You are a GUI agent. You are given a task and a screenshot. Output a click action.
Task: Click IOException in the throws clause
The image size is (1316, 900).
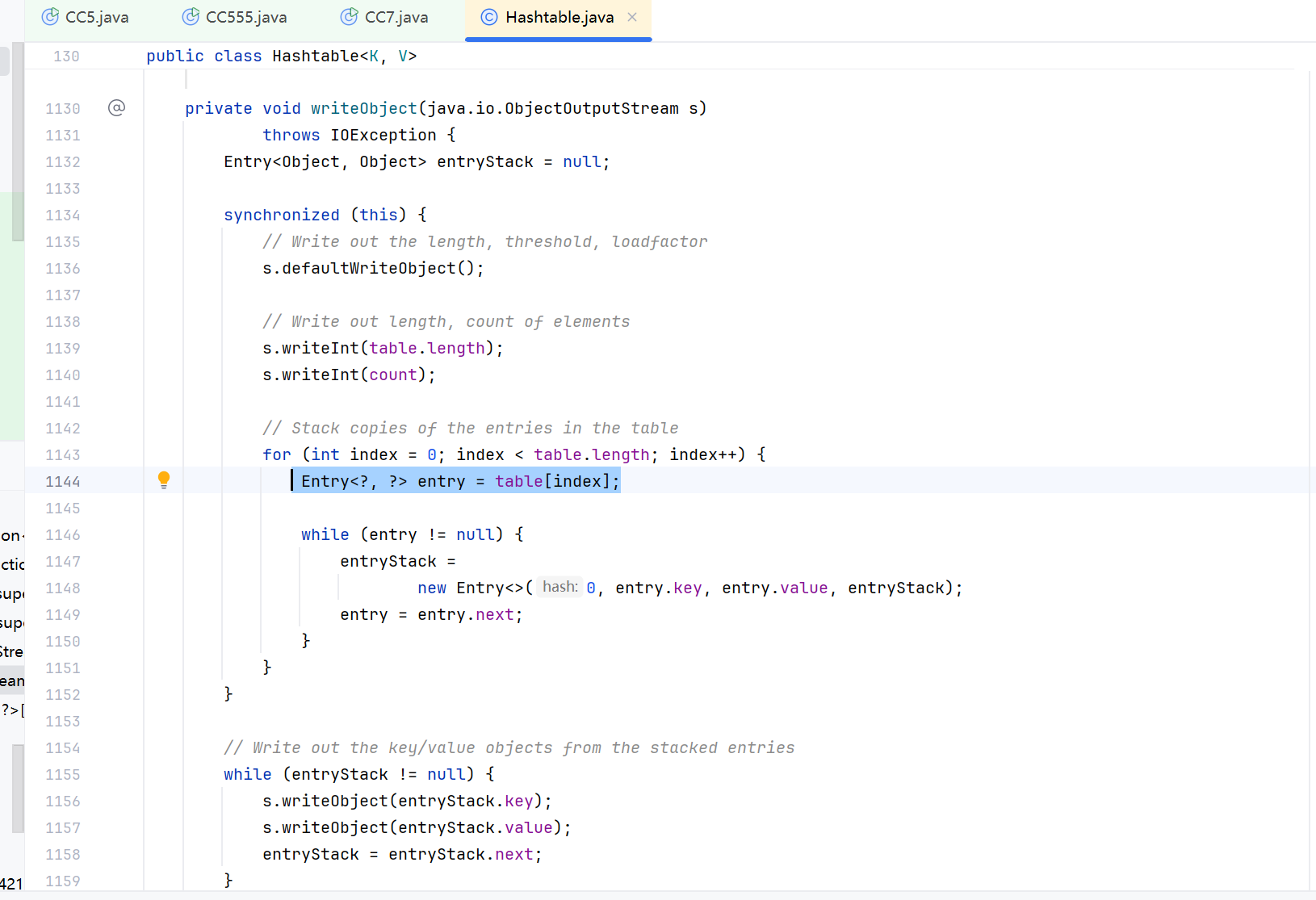[x=383, y=135]
